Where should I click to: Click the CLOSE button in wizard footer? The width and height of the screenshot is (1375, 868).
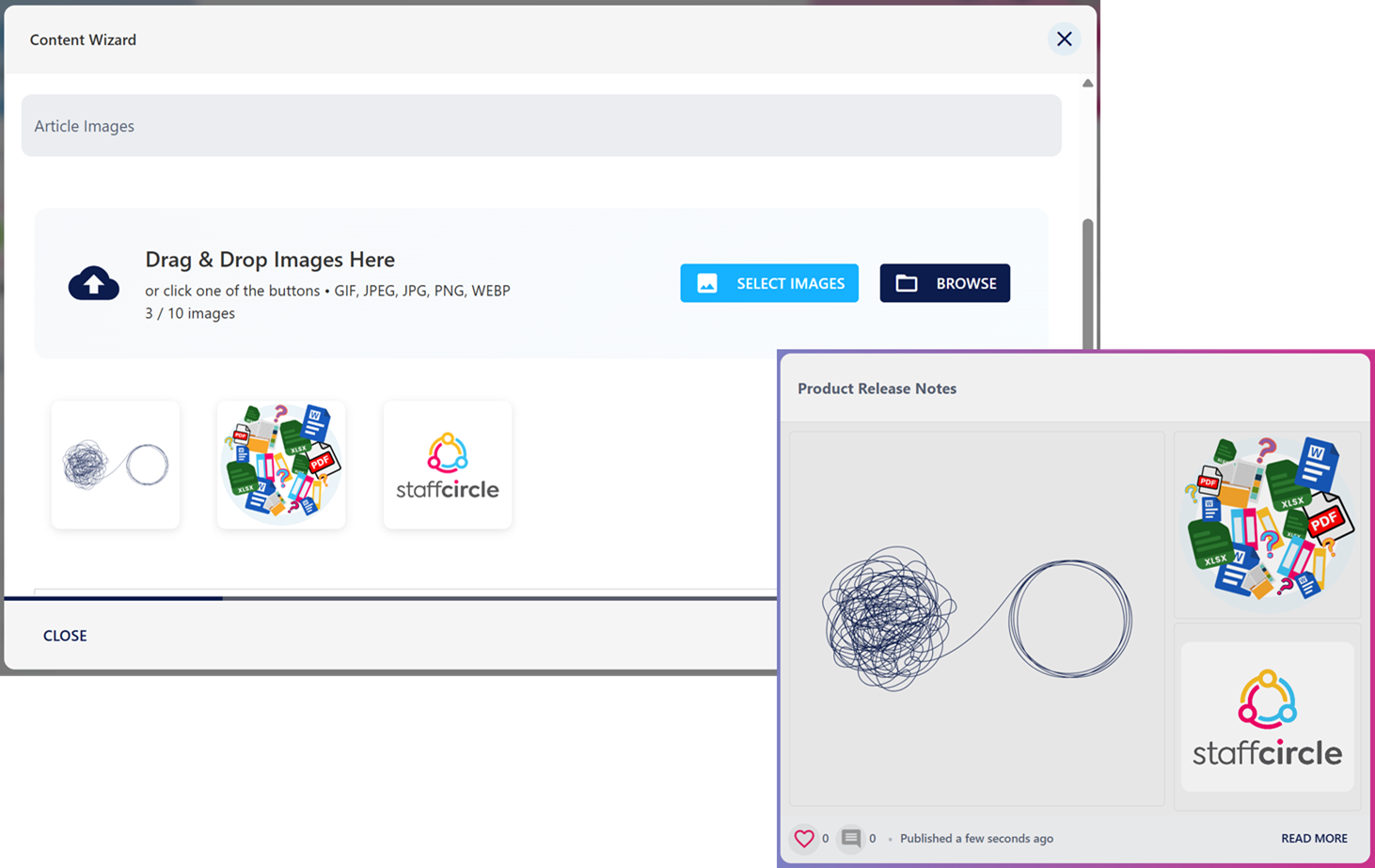[65, 636]
